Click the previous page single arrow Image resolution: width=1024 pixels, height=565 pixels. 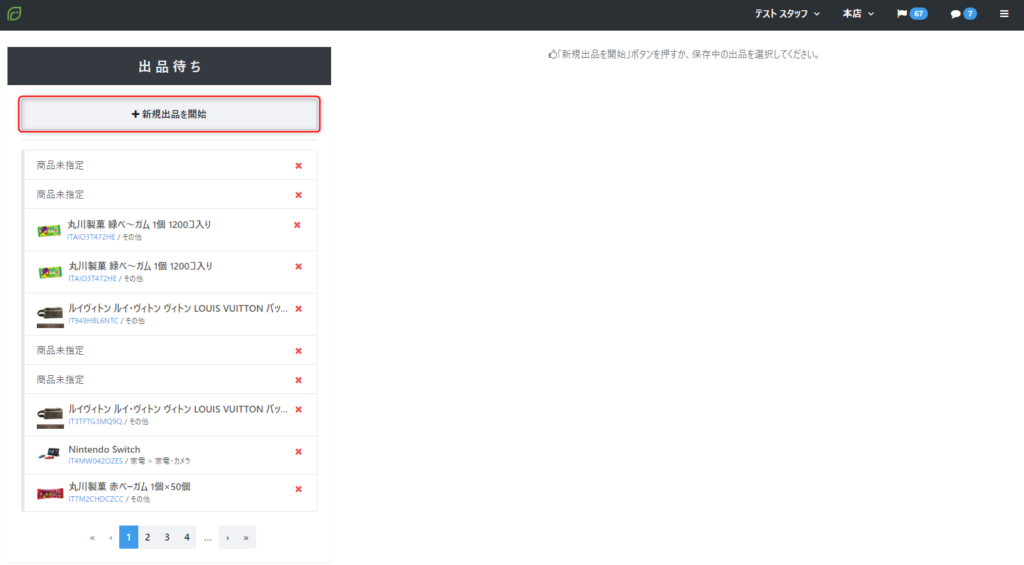pyautogui.click(x=110, y=538)
